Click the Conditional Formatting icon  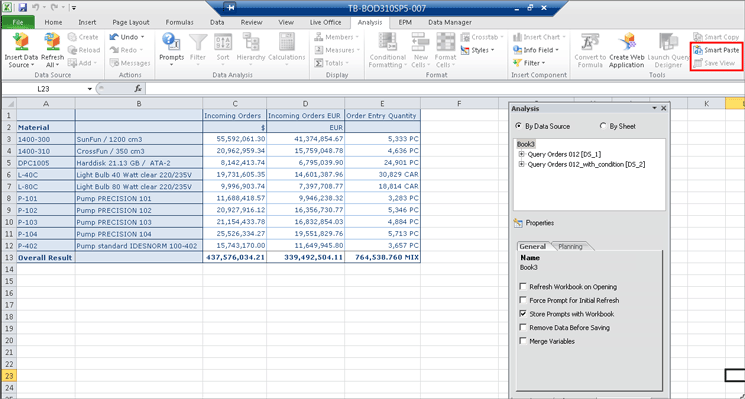[388, 42]
